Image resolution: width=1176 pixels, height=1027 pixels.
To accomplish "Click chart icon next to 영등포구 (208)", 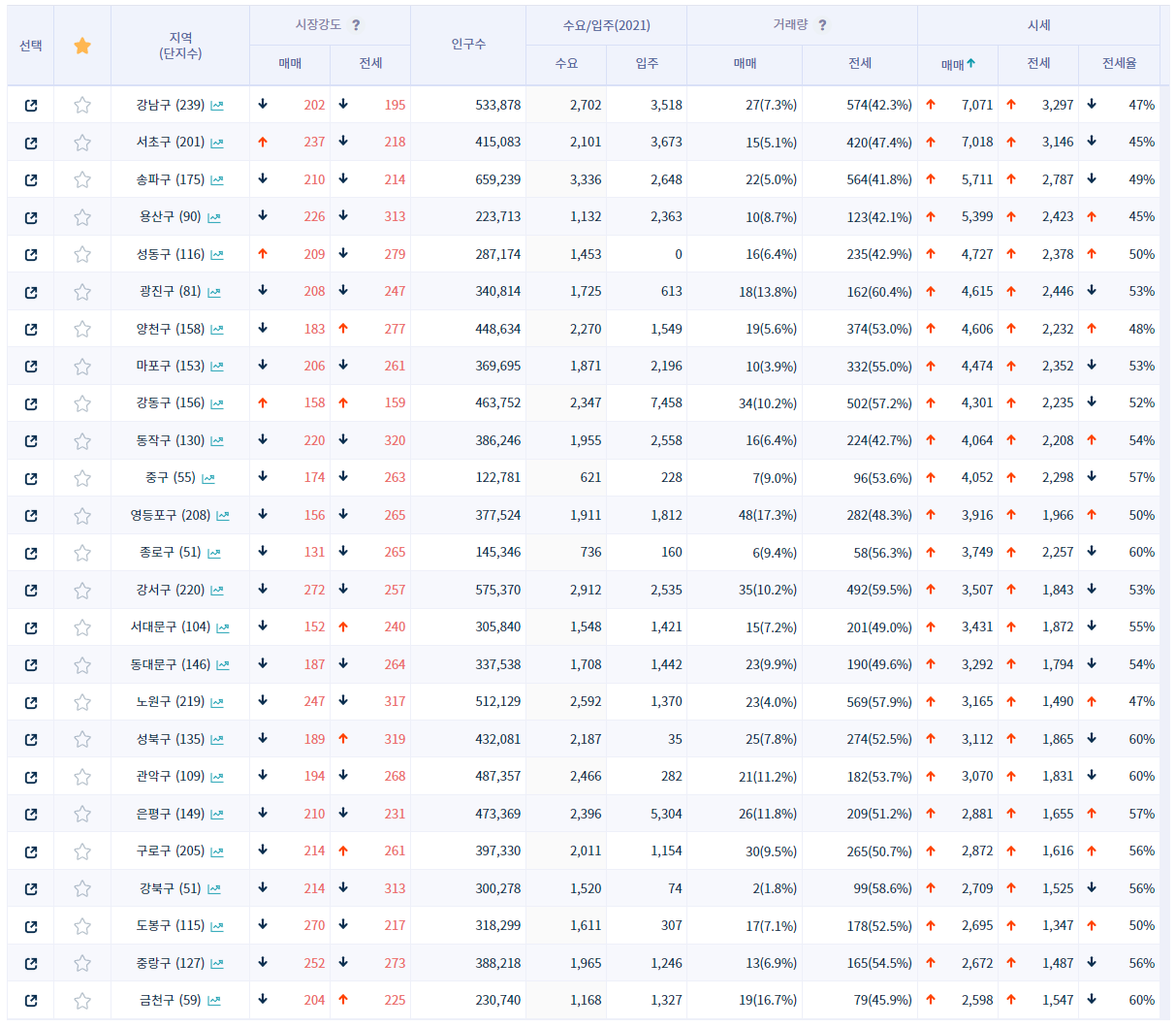I will [x=223, y=516].
